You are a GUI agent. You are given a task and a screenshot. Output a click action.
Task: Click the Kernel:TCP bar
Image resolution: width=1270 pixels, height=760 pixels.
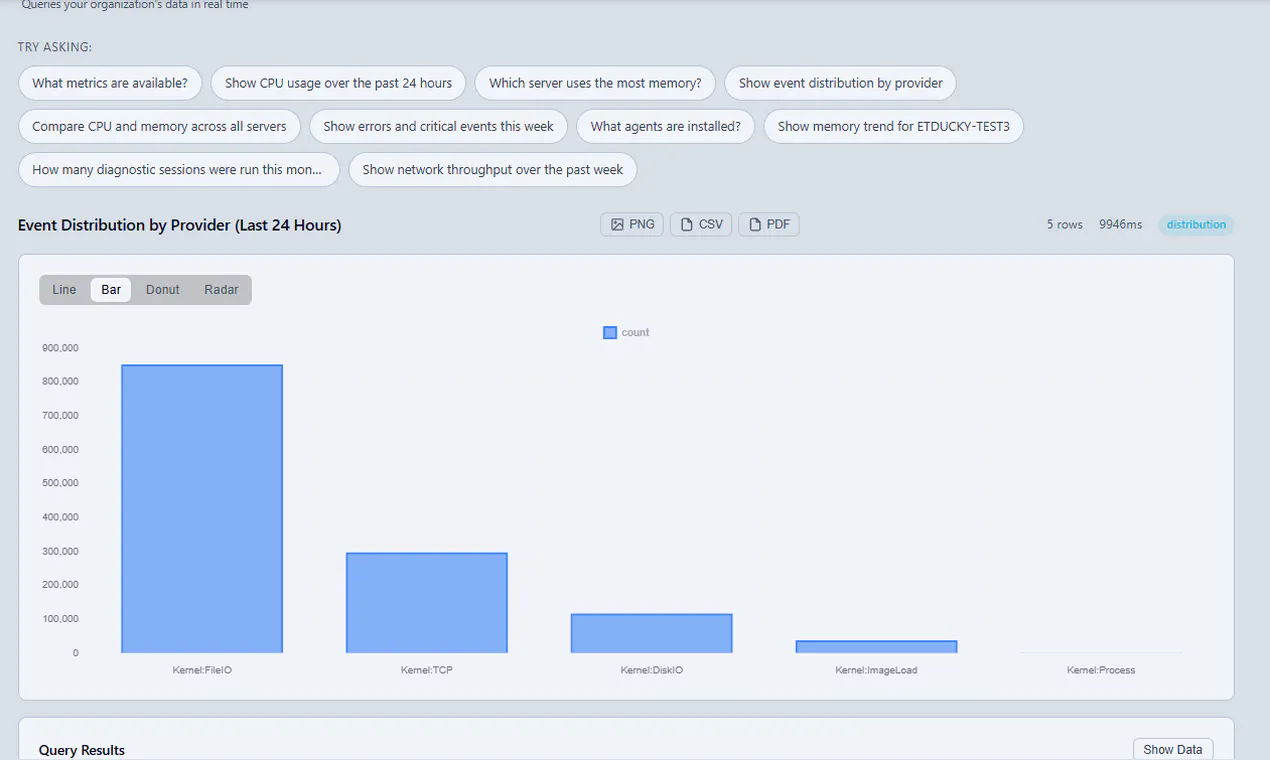click(427, 603)
